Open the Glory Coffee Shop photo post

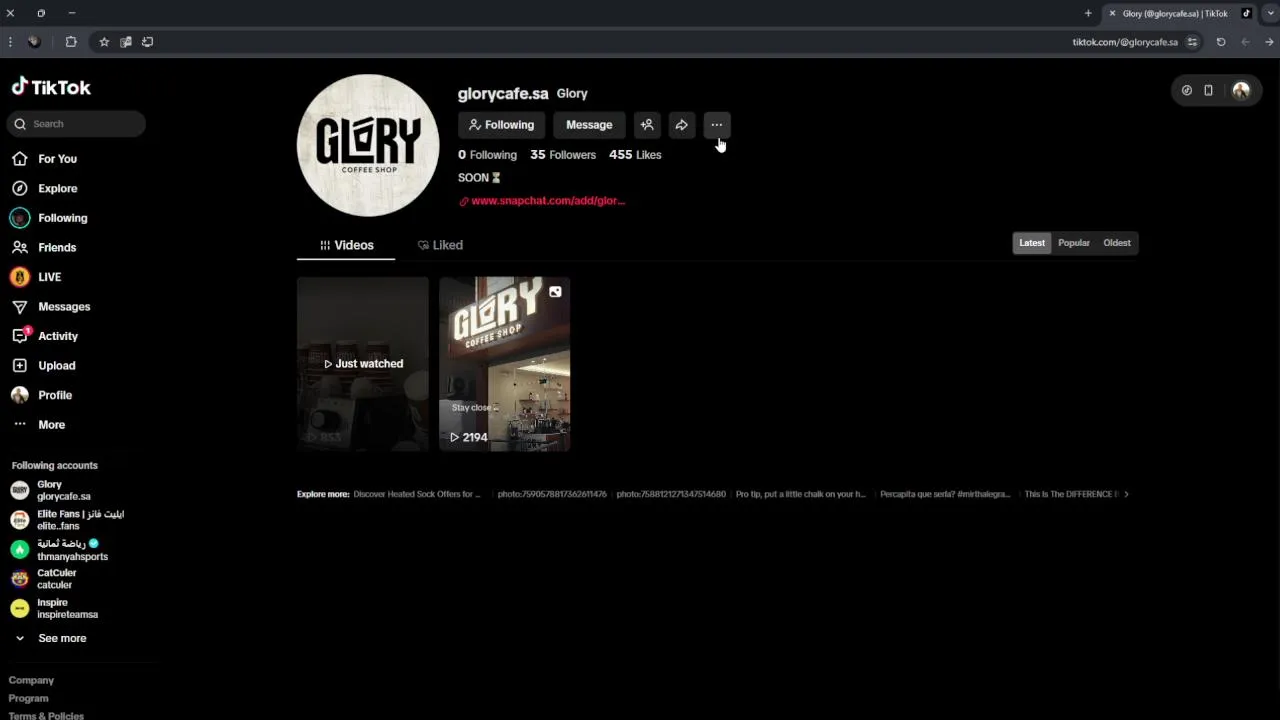(x=505, y=364)
